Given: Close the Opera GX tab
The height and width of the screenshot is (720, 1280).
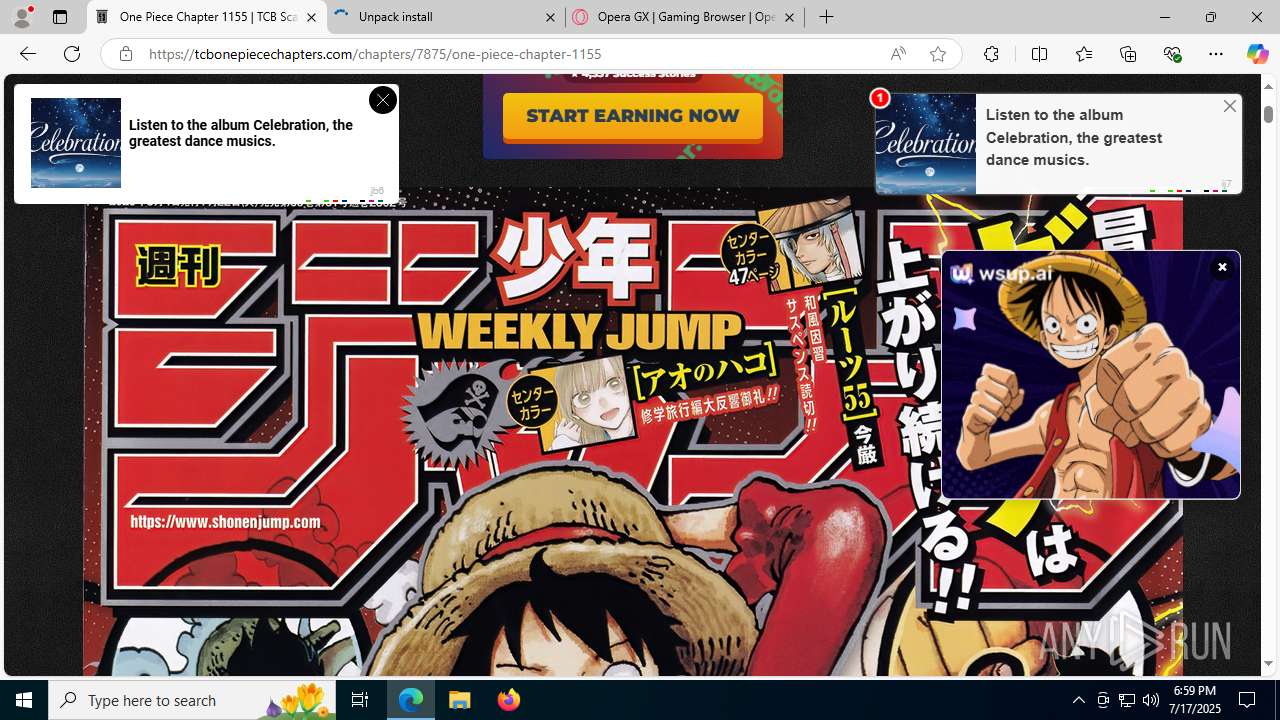Looking at the screenshot, I should point(789,17).
